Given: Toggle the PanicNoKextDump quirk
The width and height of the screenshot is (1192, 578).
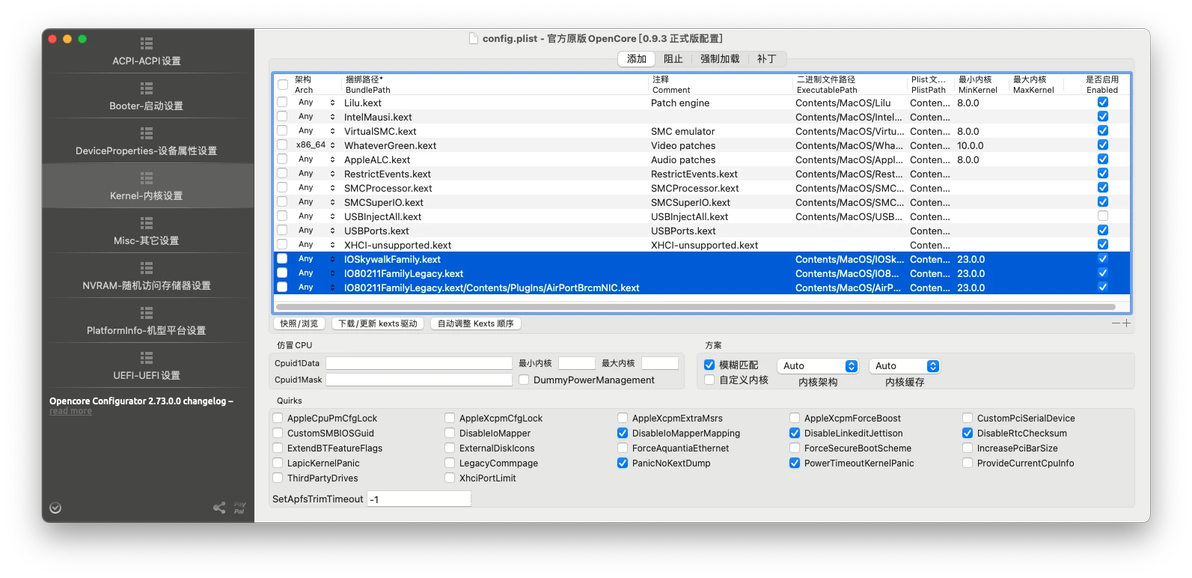Looking at the screenshot, I should [x=623, y=463].
